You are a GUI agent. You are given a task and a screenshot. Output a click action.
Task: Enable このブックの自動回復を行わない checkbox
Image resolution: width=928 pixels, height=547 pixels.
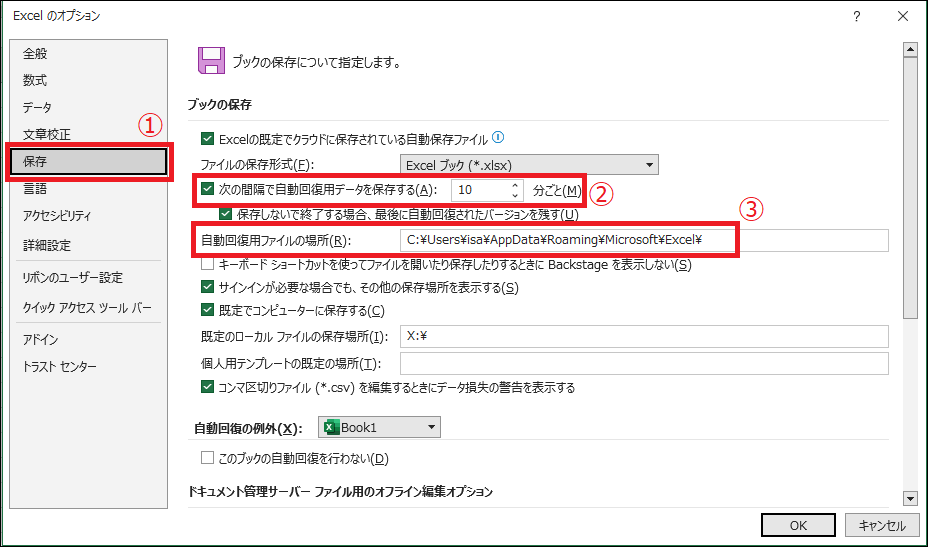click(208, 459)
